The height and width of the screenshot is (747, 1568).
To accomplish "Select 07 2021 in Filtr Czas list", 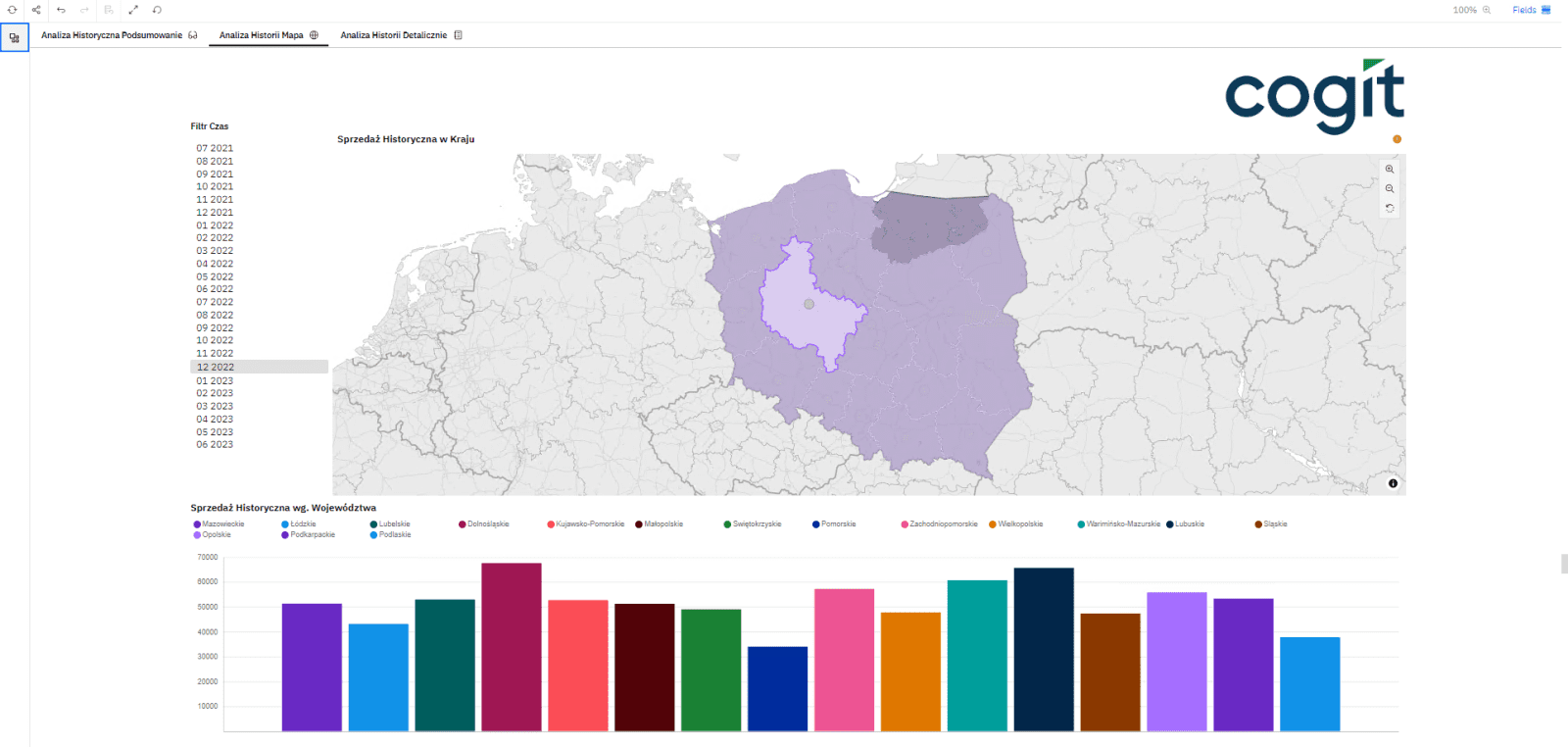I will (215, 149).
